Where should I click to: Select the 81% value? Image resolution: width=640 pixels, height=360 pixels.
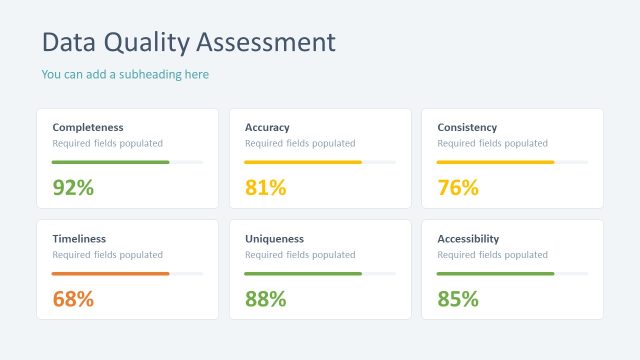266,187
